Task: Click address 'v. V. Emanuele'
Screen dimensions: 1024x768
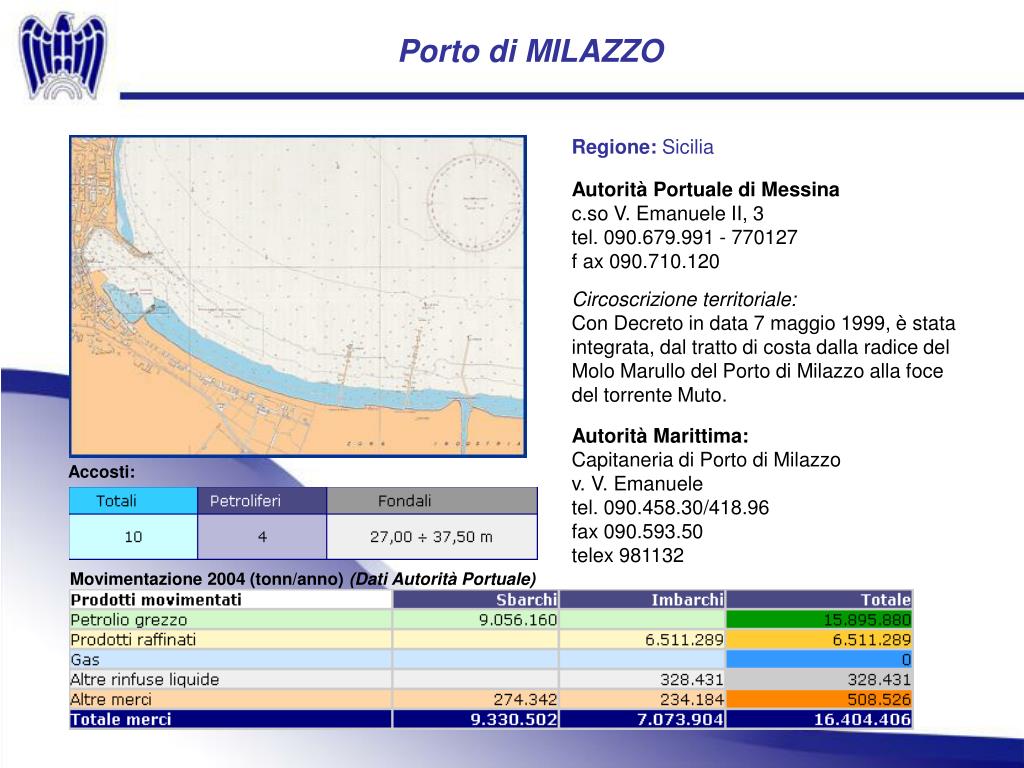Action: tap(637, 484)
